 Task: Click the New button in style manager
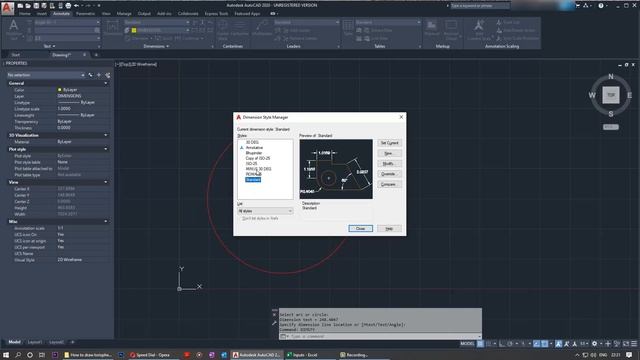(389, 153)
